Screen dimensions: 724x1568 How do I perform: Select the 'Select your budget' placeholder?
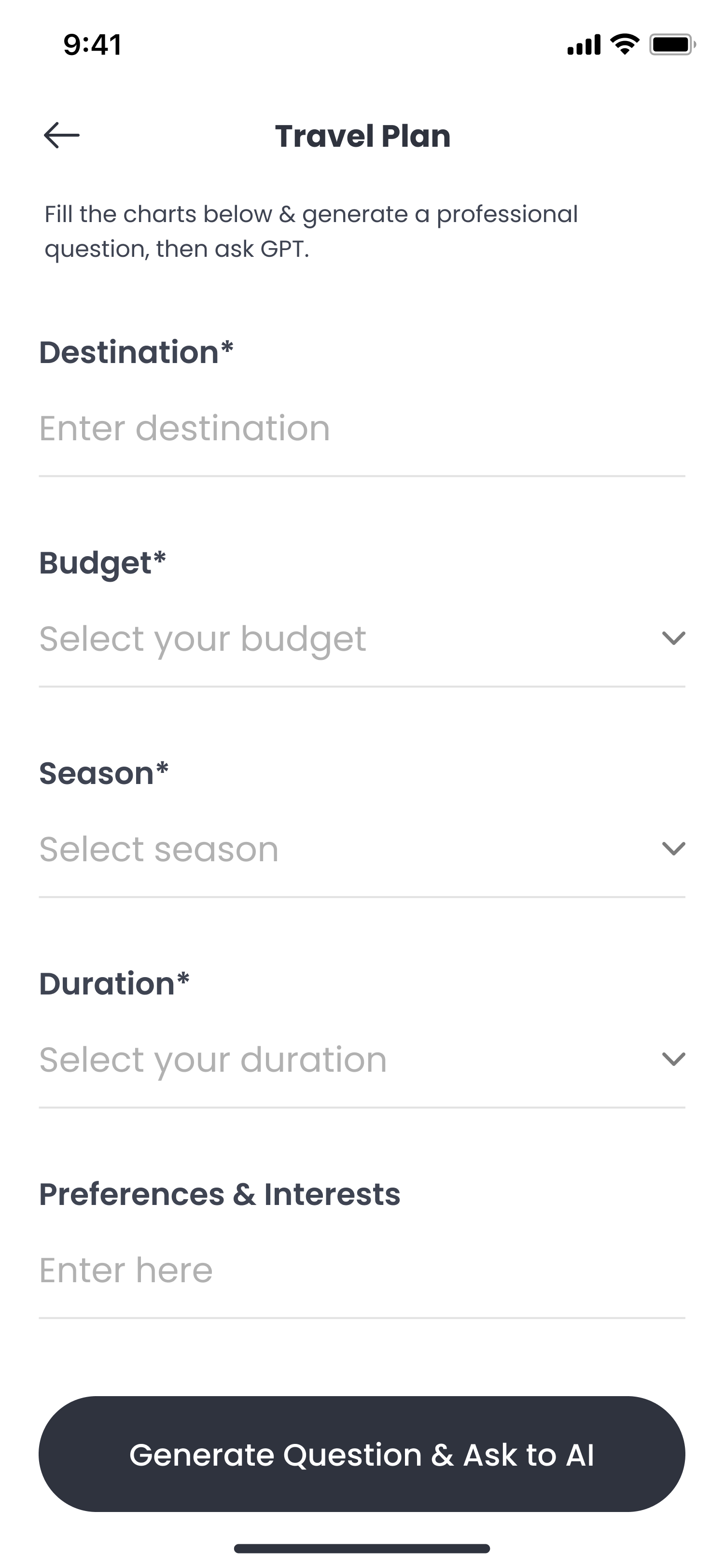(203, 639)
